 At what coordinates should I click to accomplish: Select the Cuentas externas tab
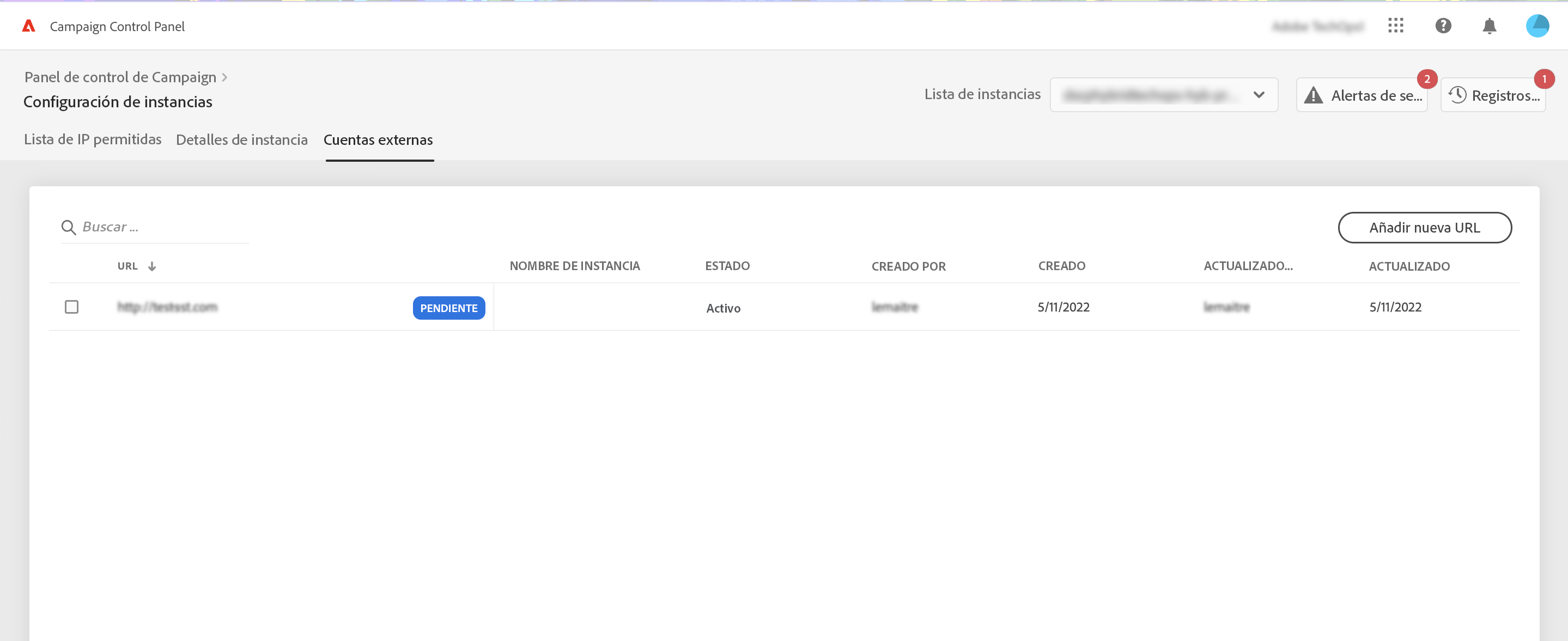point(378,139)
